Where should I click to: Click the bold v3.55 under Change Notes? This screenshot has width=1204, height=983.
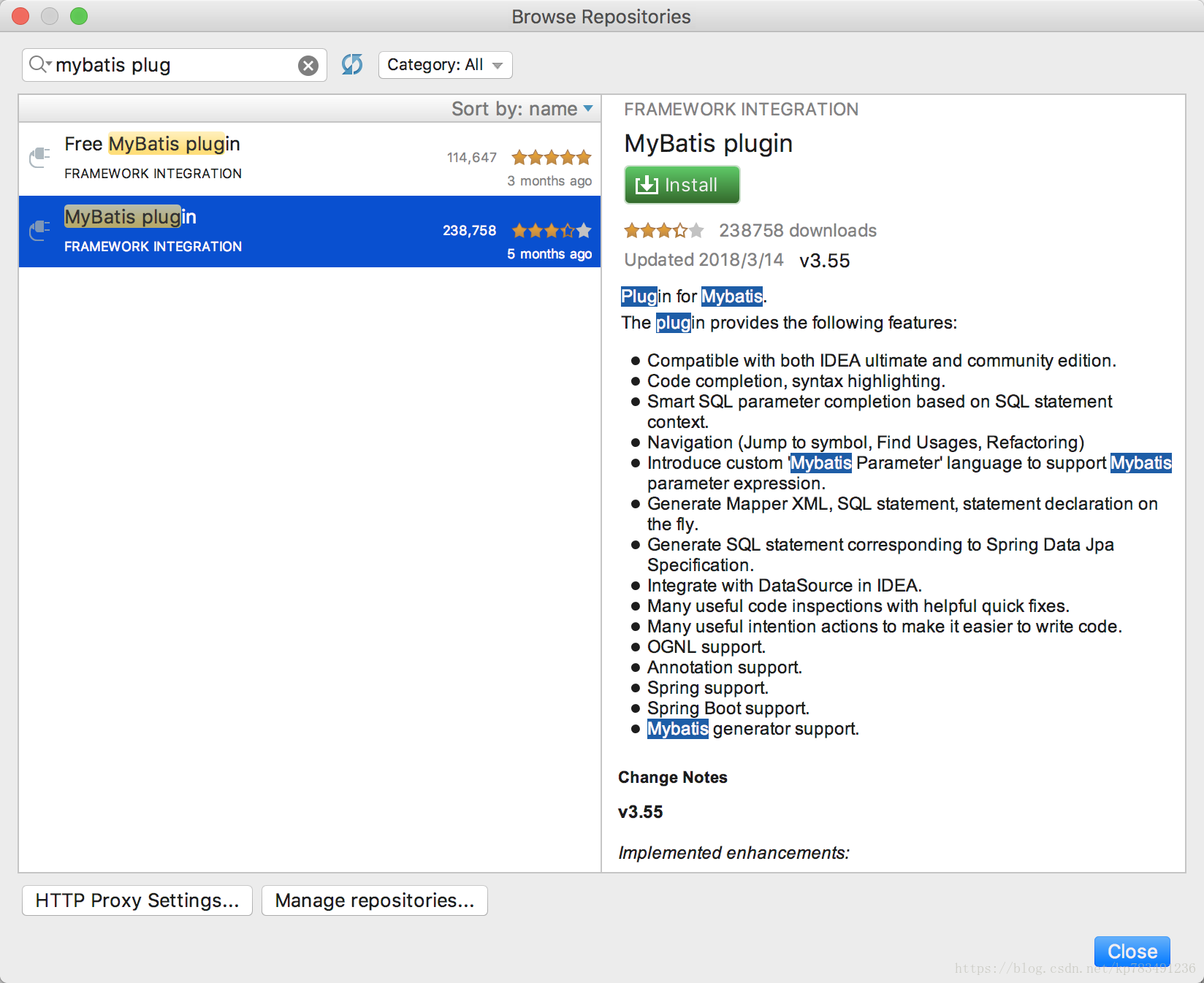[x=640, y=812]
